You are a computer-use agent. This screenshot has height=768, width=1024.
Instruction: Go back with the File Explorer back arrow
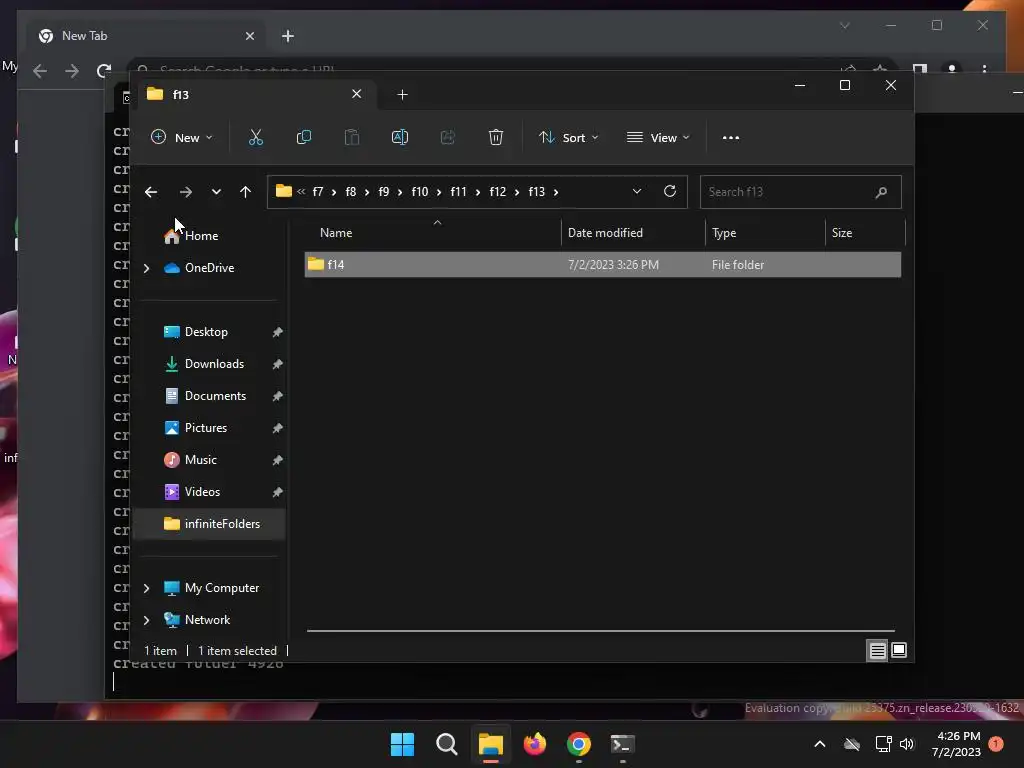151,192
